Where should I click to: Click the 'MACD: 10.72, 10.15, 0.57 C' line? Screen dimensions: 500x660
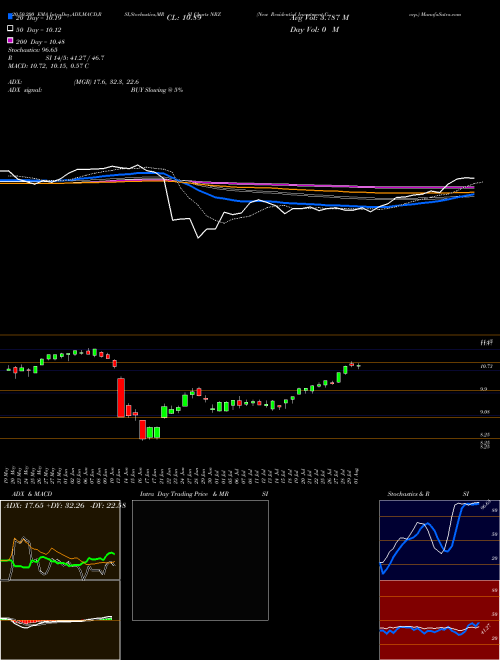48,66
